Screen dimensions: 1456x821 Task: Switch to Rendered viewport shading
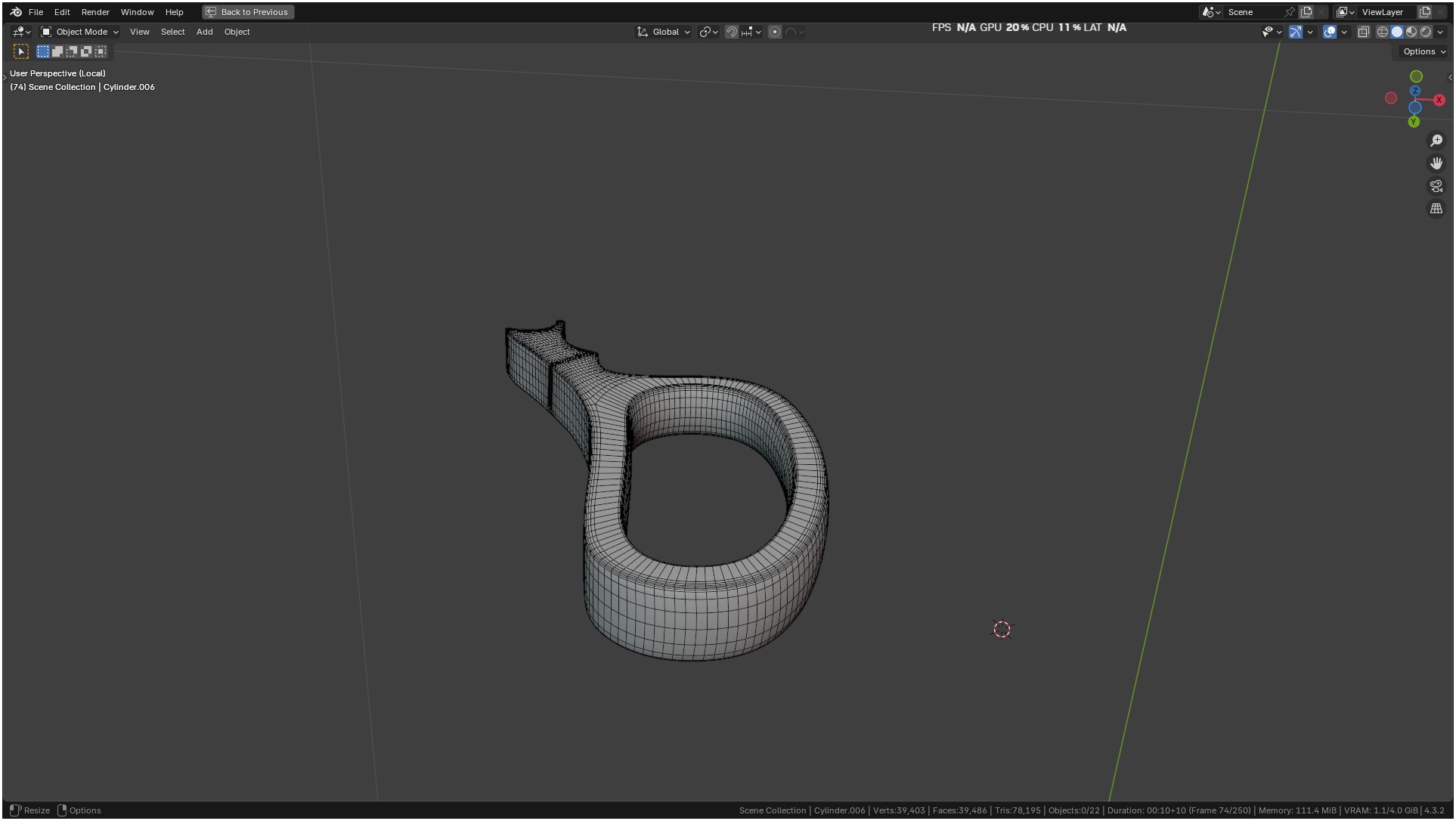coord(1426,32)
